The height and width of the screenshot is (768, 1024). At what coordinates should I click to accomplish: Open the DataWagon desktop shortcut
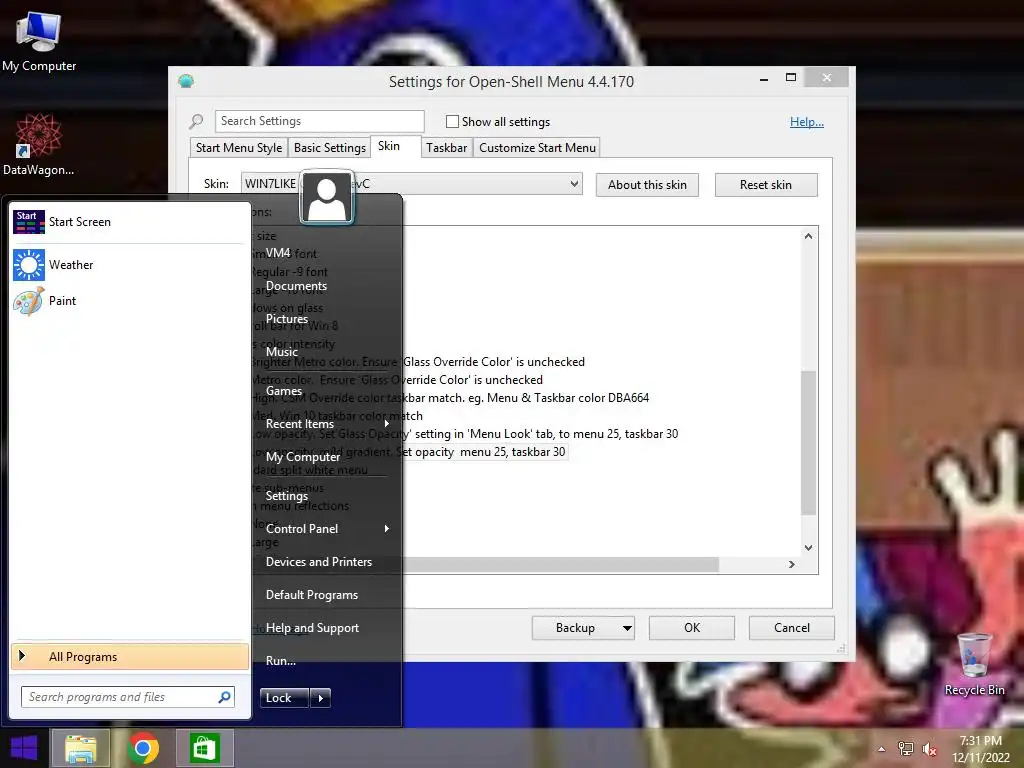pyautogui.click(x=38, y=144)
